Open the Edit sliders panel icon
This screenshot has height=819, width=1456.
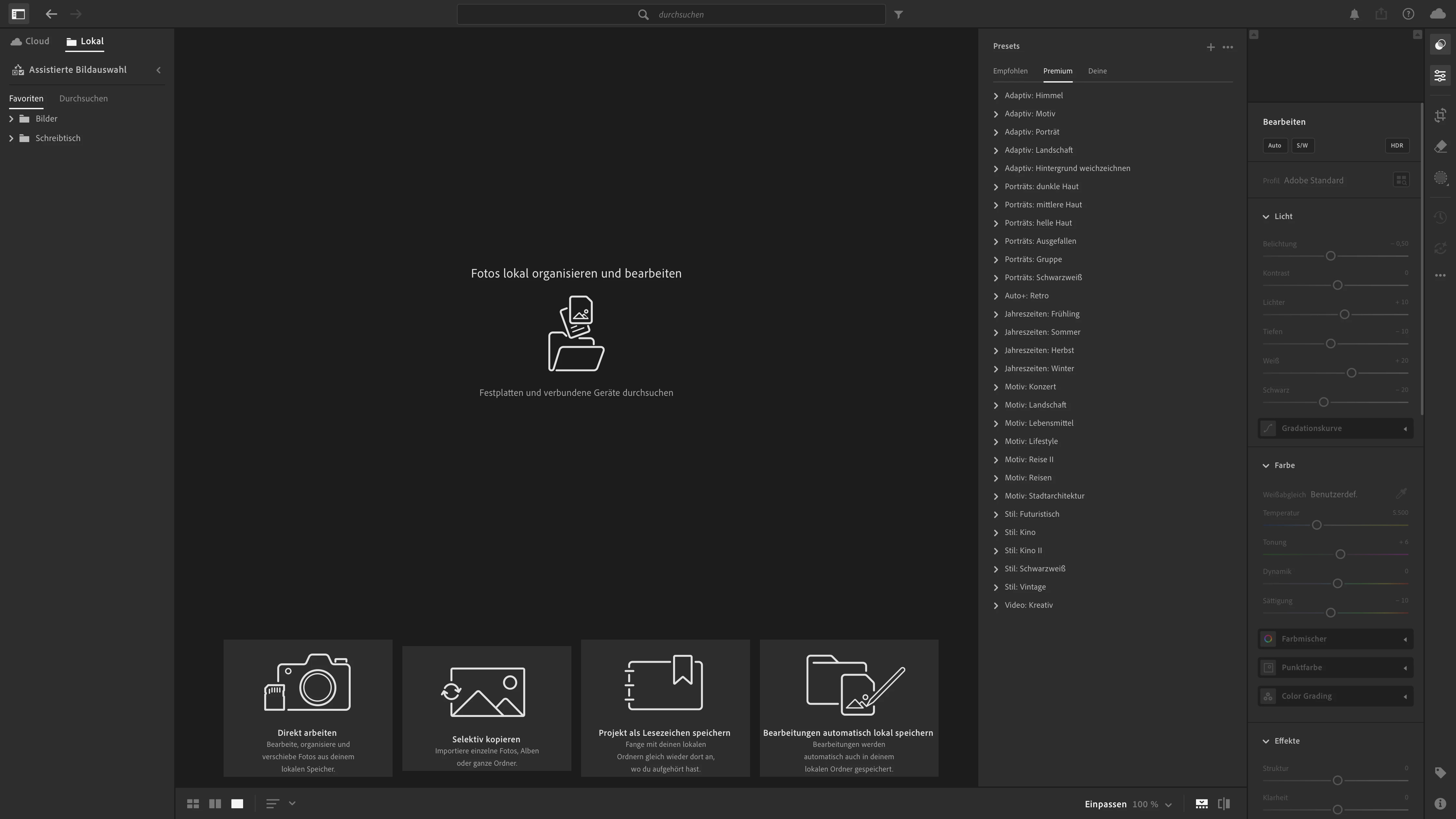(x=1440, y=76)
